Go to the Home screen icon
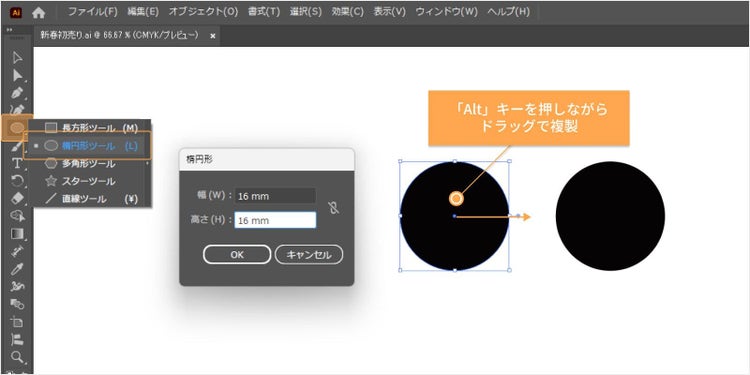The image size is (750, 375). pos(38,12)
